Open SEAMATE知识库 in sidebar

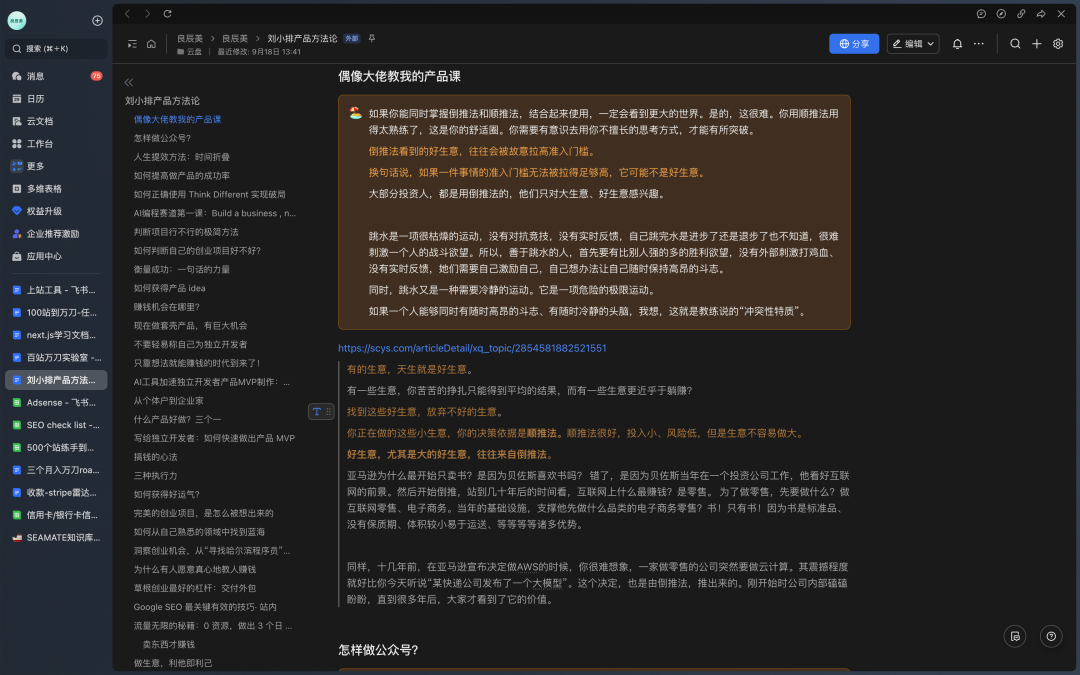pos(56,537)
